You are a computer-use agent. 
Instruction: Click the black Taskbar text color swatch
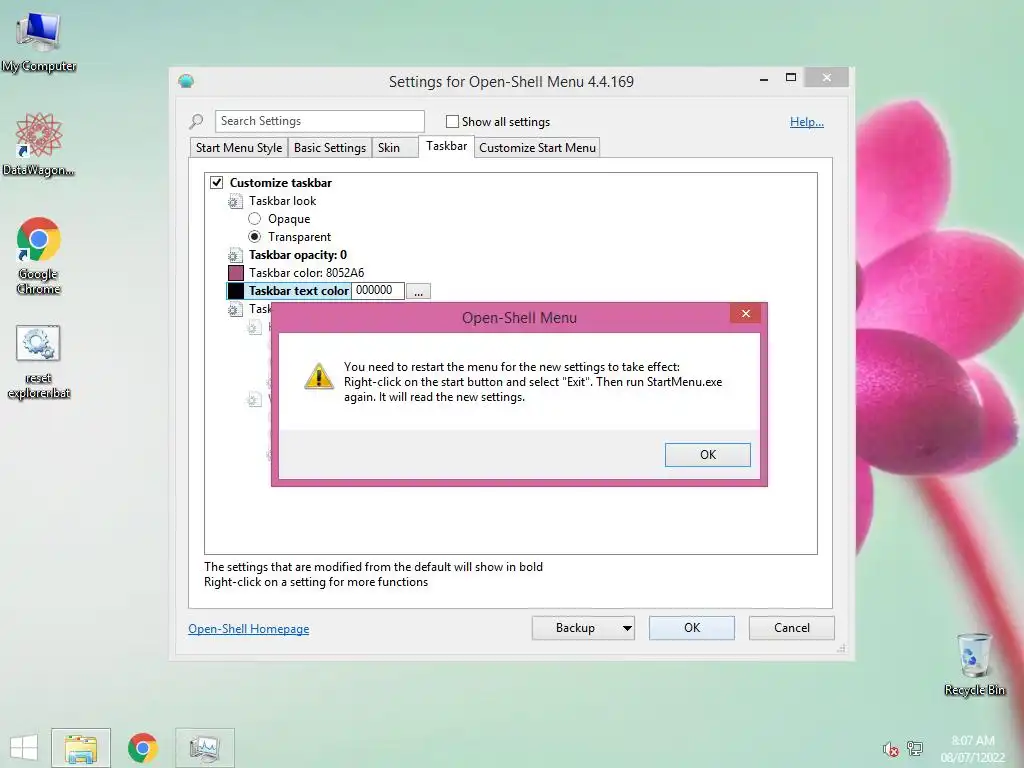point(236,291)
